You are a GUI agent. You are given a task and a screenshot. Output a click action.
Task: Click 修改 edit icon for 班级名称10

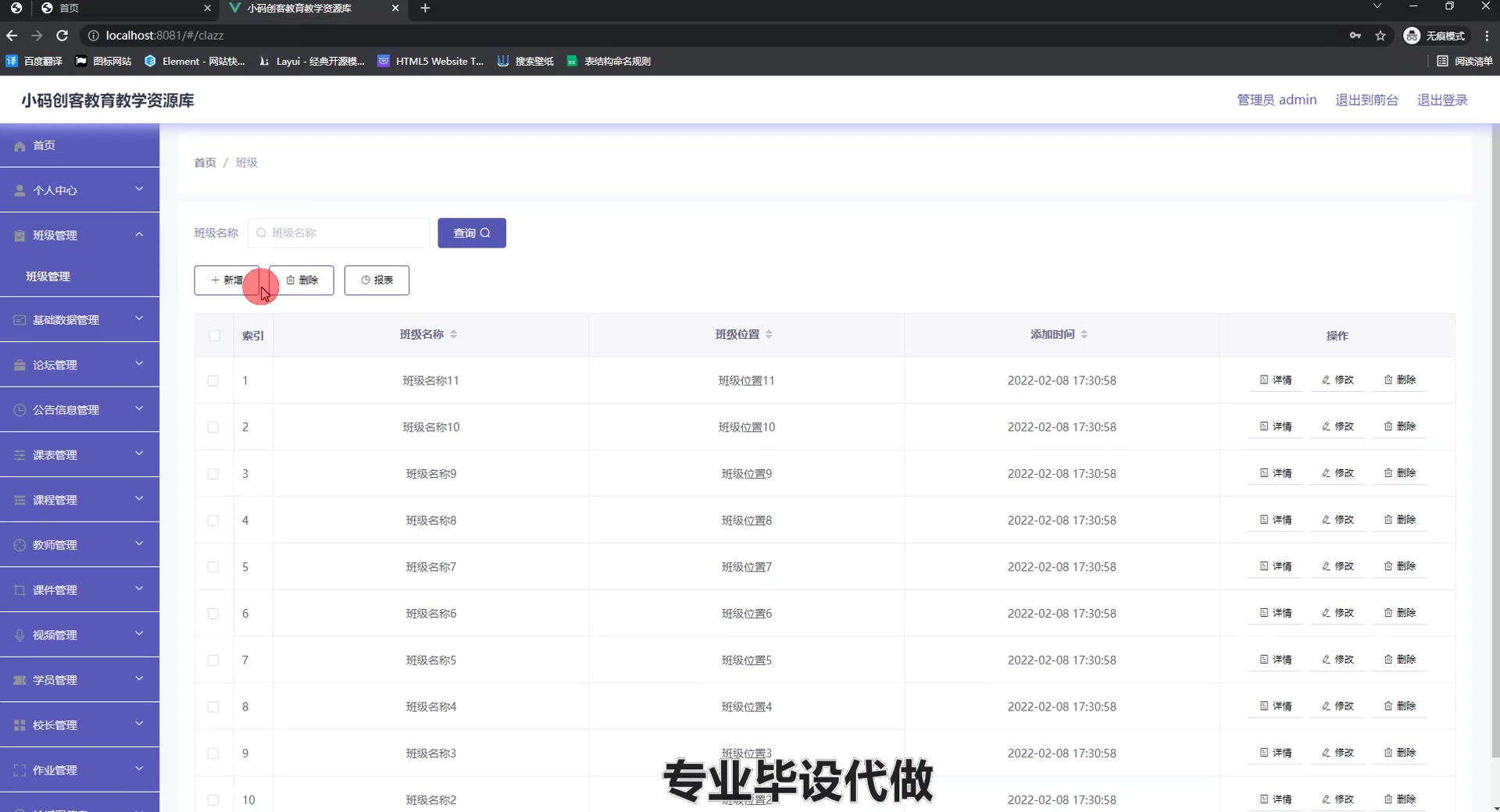1326,427
